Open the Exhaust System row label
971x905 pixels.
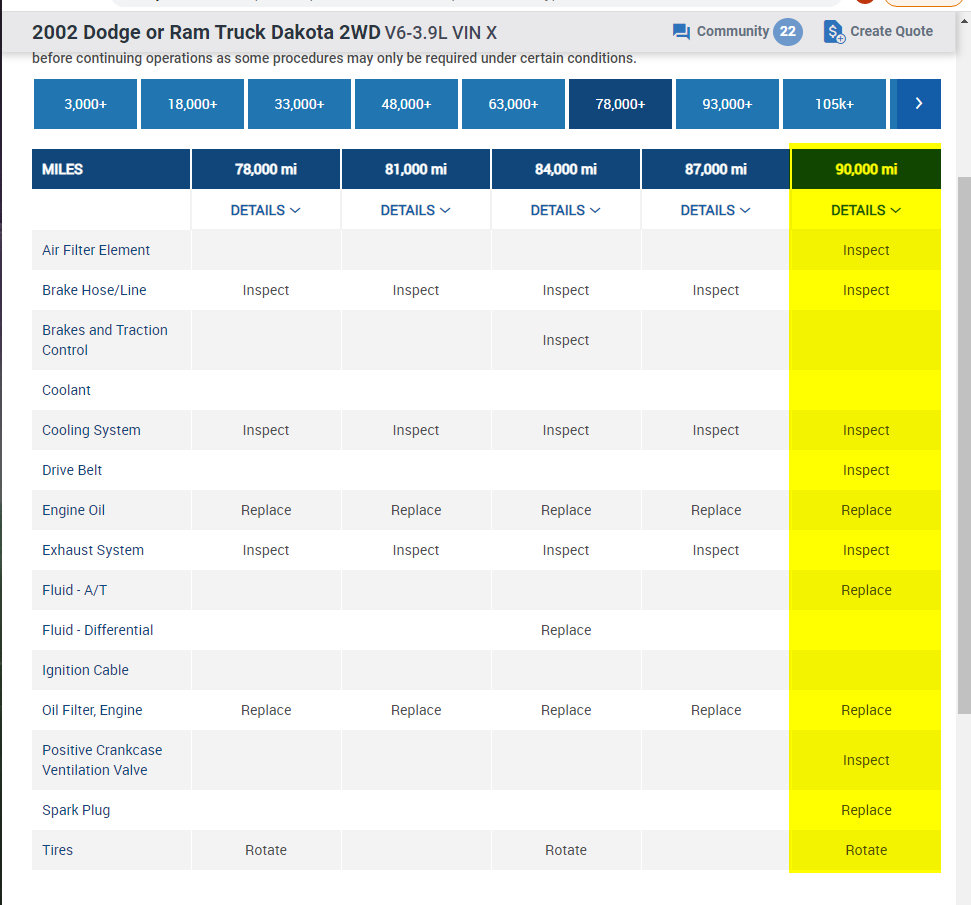click(x=93, y=550)
